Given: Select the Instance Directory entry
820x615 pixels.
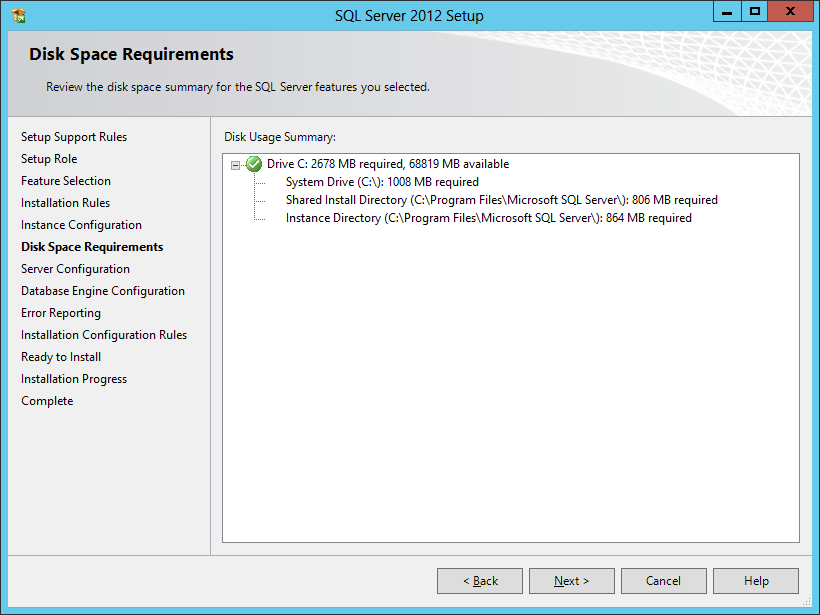Looking at the screenshot, I should (488, 218).
